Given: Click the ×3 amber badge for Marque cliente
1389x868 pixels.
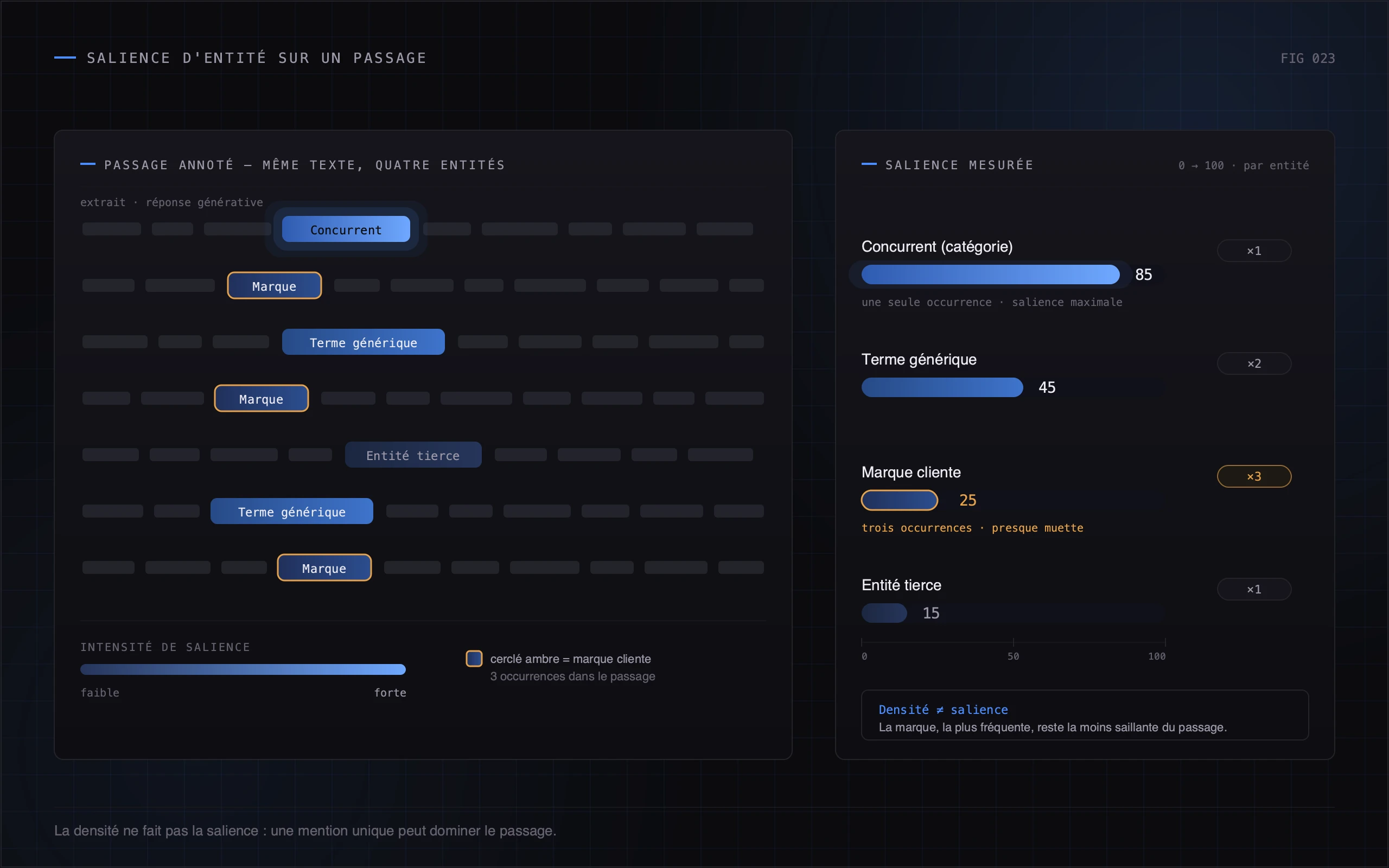Looking at the screenshot, I should click(x=1253, y=476).
